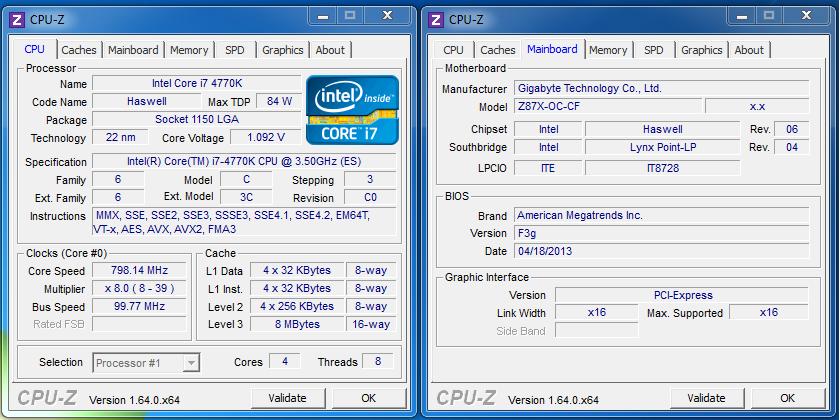Click Cores count value '4'
Image resolution: width=839 pixels, height=420 pixels.
click(x=285, y=361)
